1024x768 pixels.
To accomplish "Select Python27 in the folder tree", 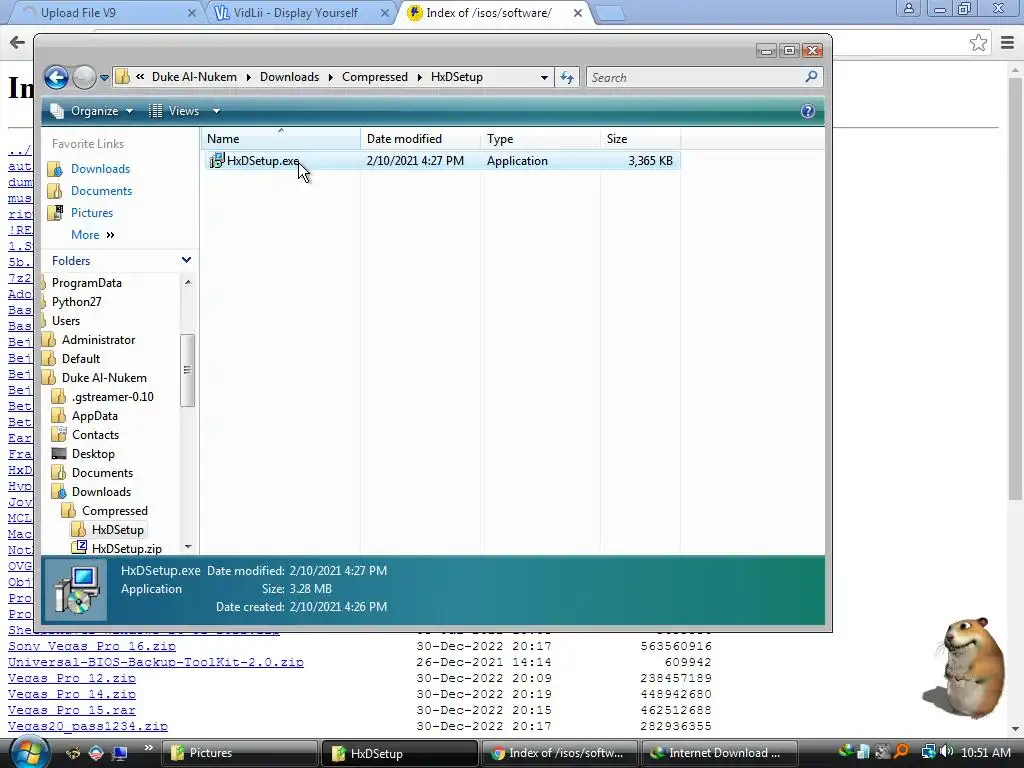I will coord(76,302).
